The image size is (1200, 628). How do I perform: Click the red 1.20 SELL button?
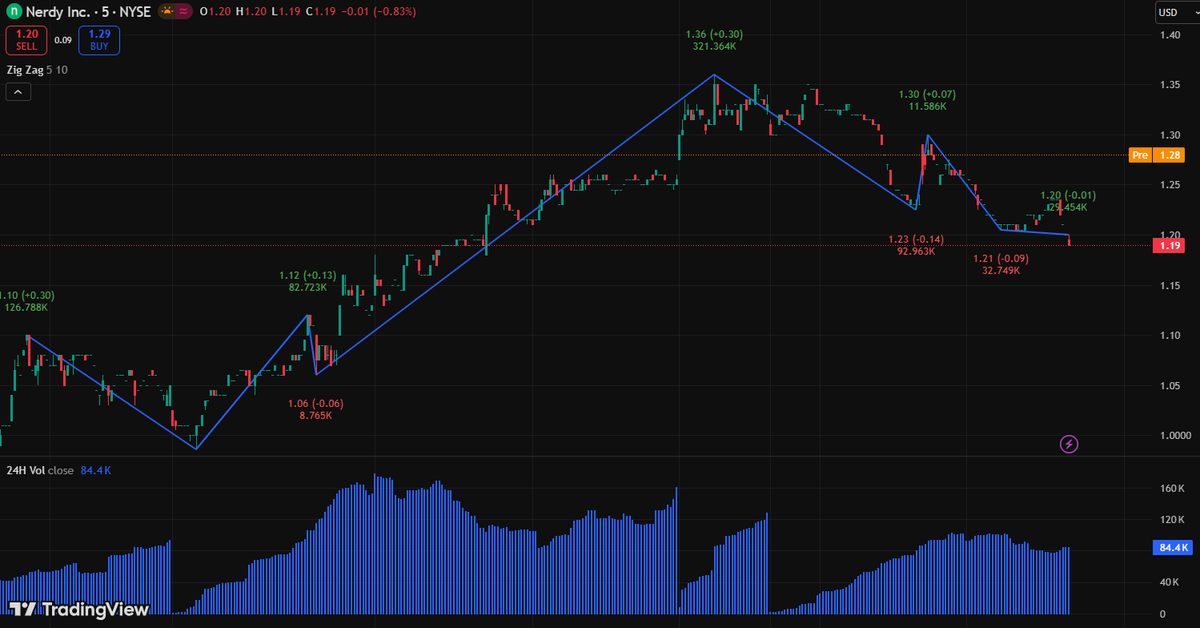(x=27, y=40)
